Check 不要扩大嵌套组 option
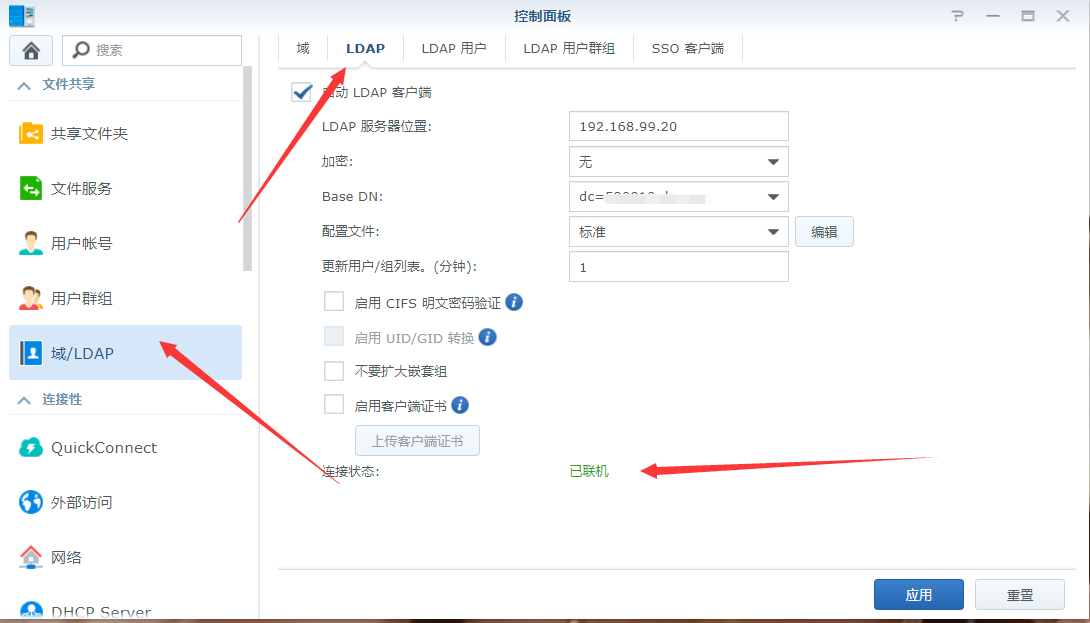The width and height of the screenshot is (1090, 623). [x=334, y=371]
